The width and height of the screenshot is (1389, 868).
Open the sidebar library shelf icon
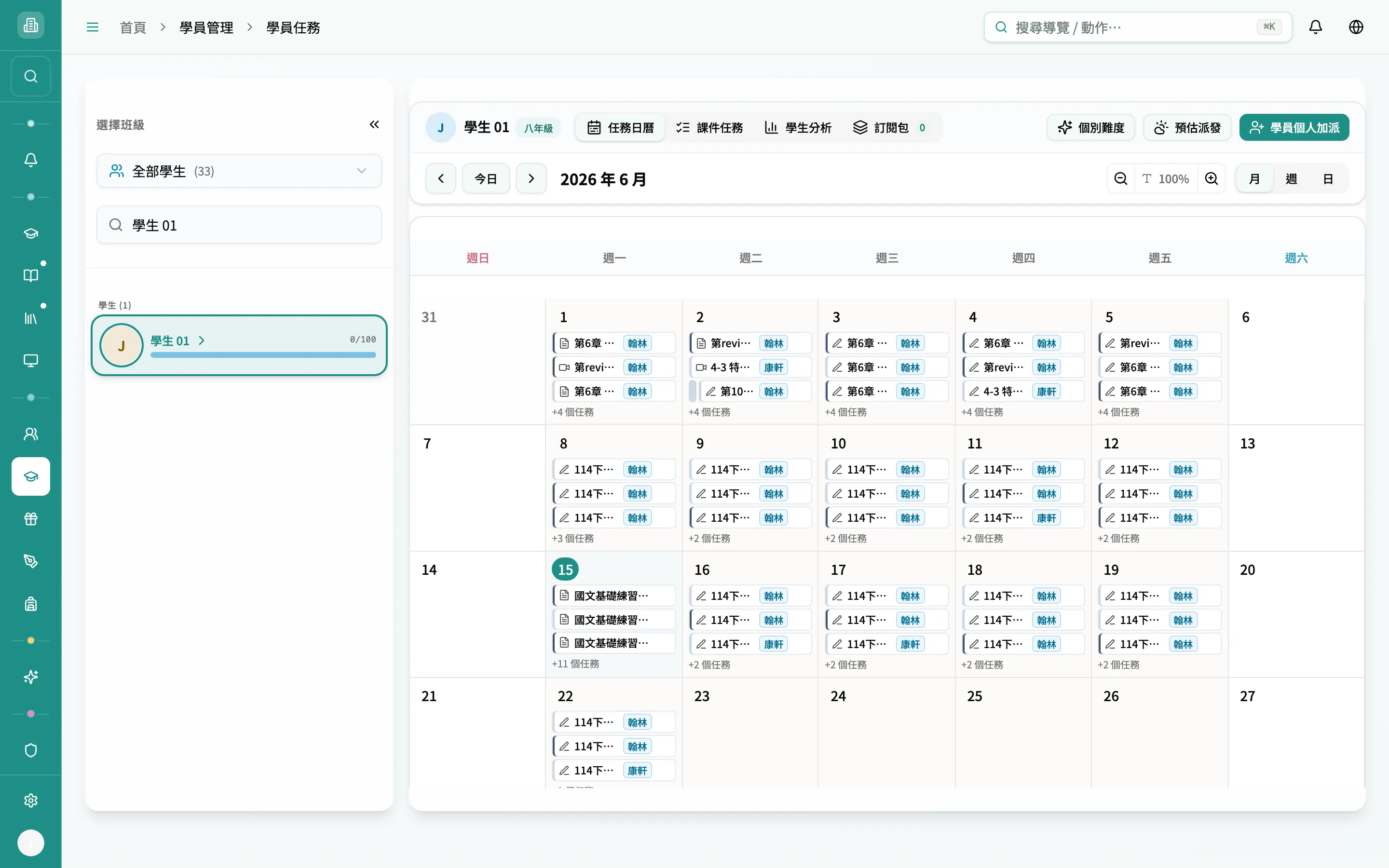pos(31,318)
